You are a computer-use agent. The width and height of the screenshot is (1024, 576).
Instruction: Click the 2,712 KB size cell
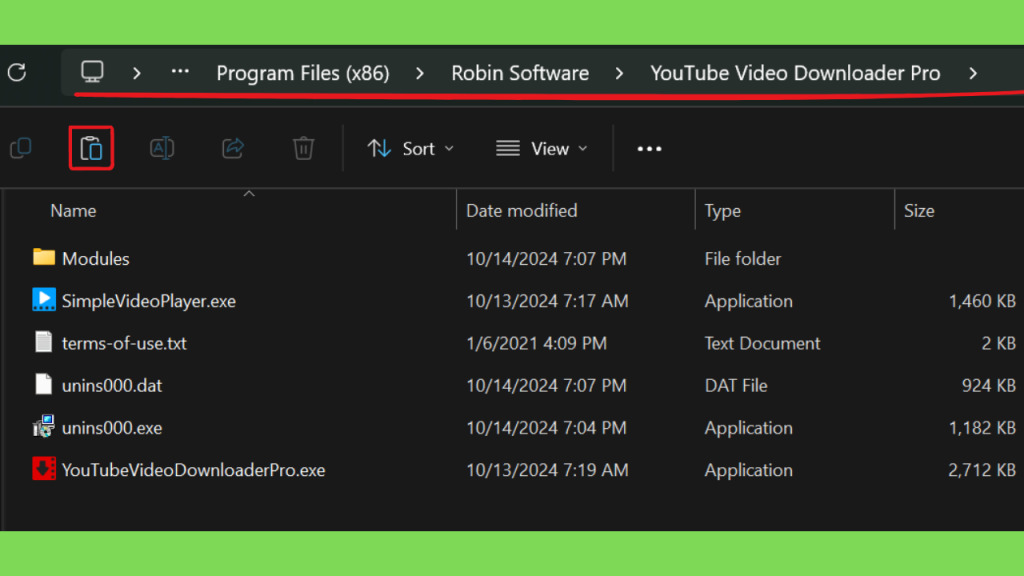982,470
